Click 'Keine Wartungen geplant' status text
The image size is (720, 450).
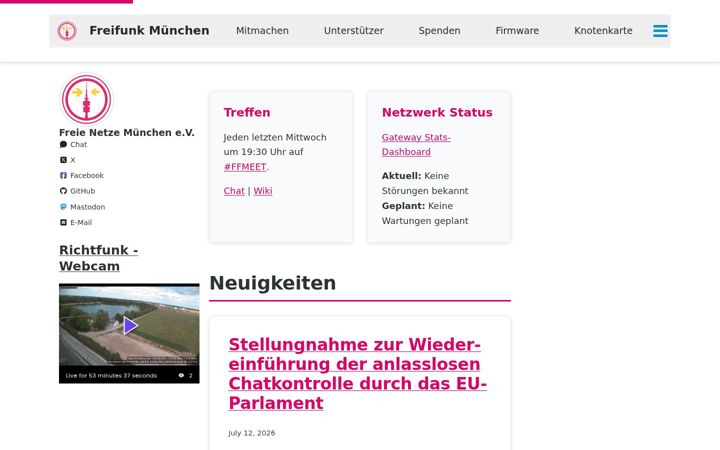coord(425,214)
